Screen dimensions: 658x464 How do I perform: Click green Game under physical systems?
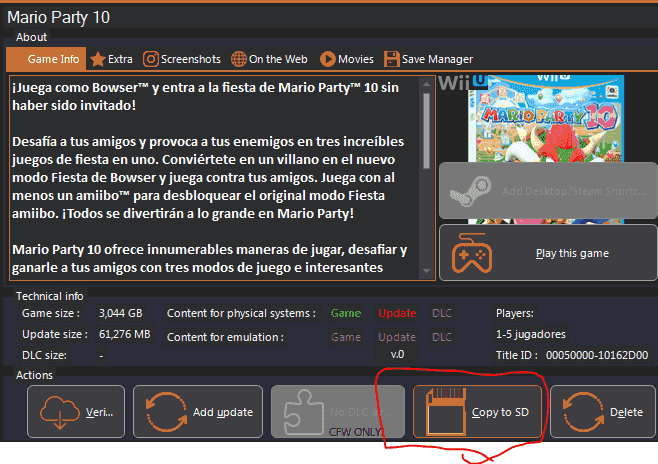point(346,313)
